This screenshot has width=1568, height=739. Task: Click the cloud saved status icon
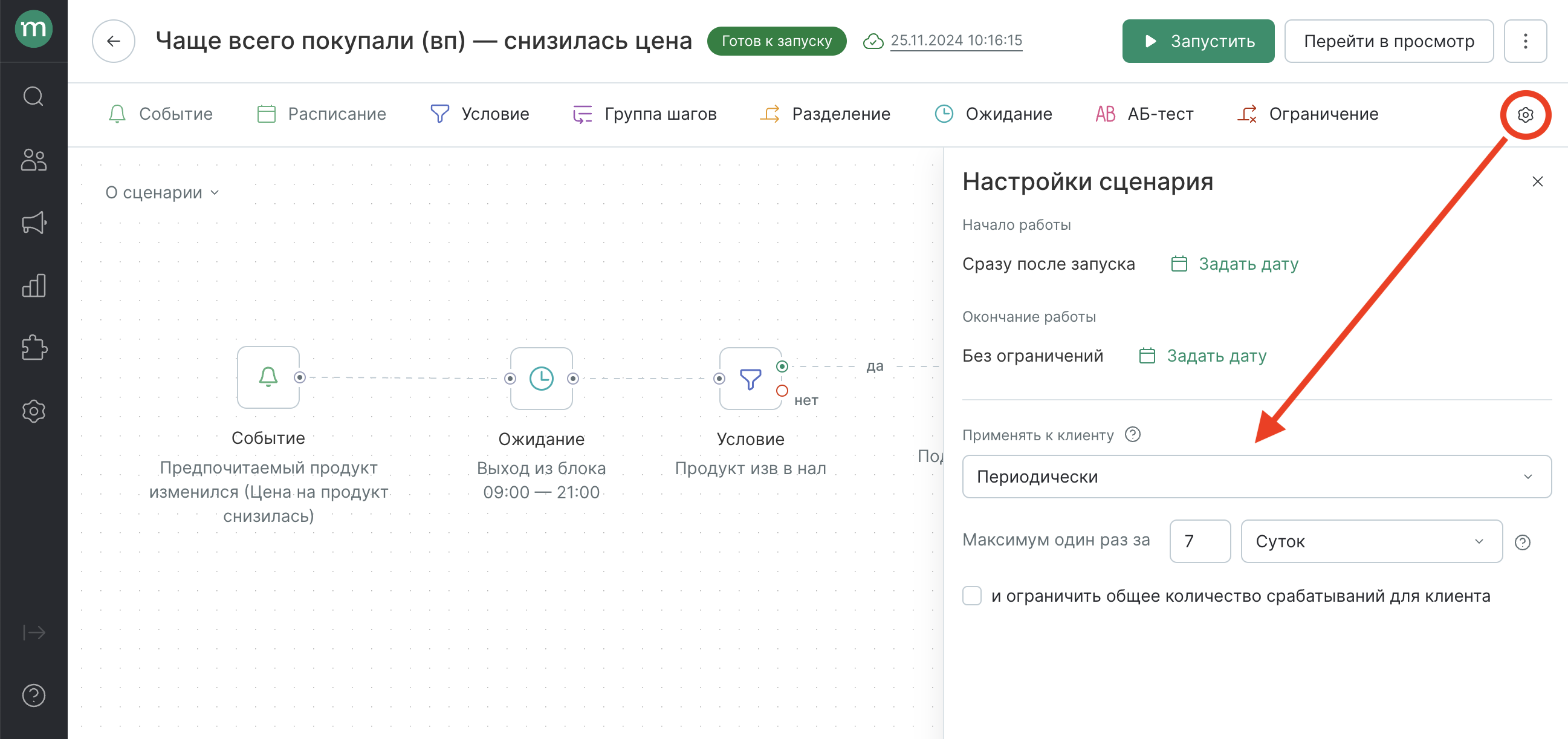873,41
